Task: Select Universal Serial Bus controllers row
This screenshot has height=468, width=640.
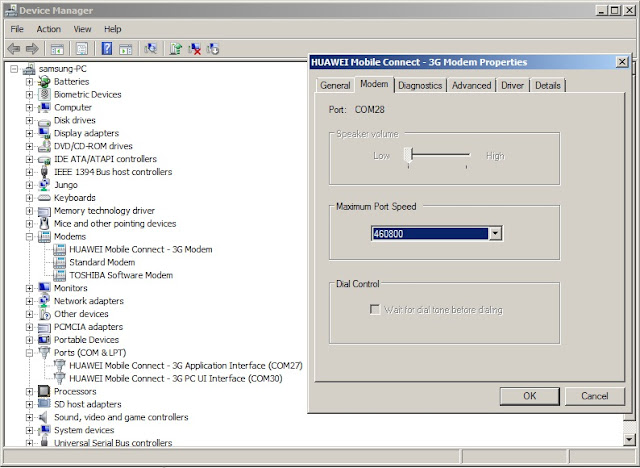Action: (113, 443)
